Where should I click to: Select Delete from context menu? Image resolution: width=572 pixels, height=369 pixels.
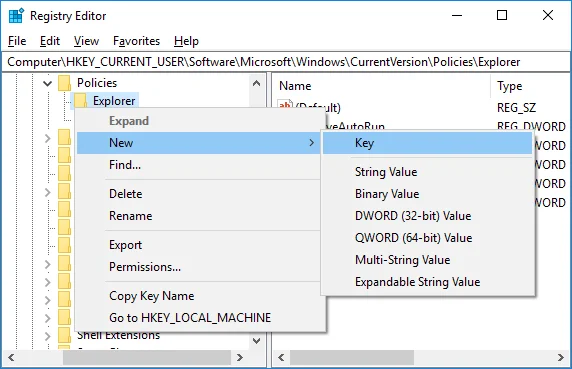pyautogui.click(x=199, y=194)
